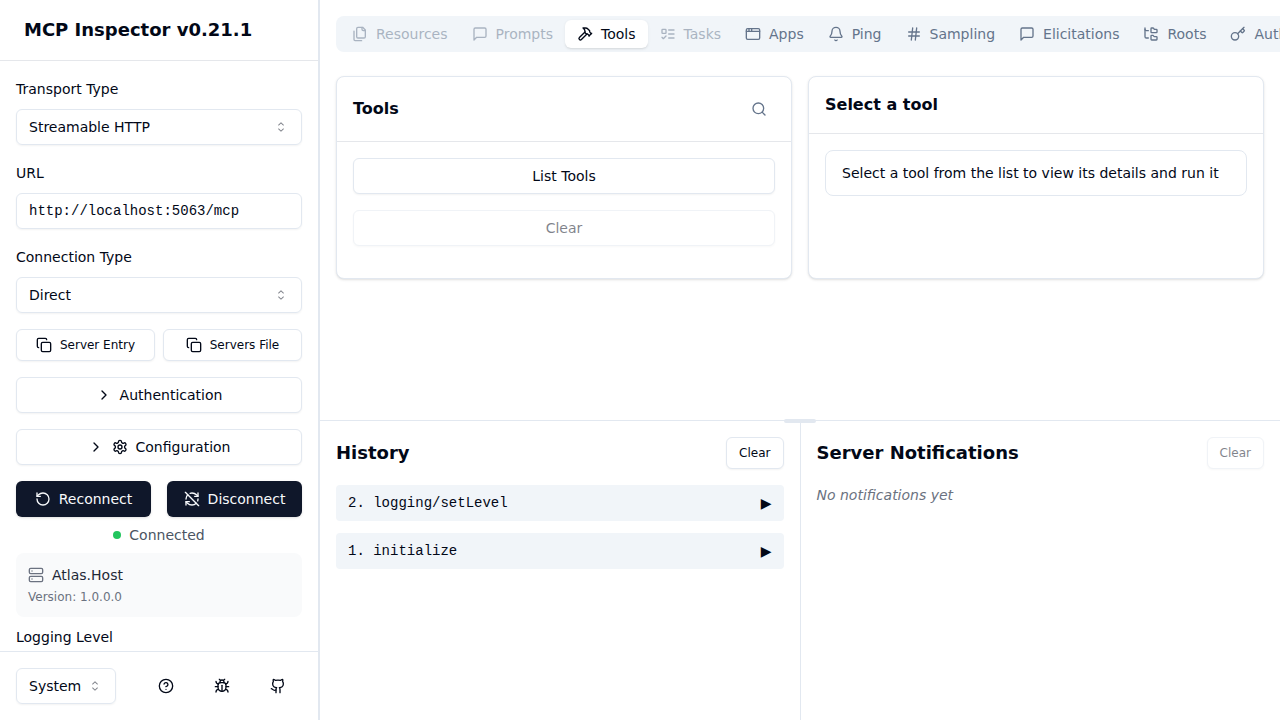The width and height of the screenshot is (1280, 720).
Task: Expand the Authentication section
Action: coord(158,395)
